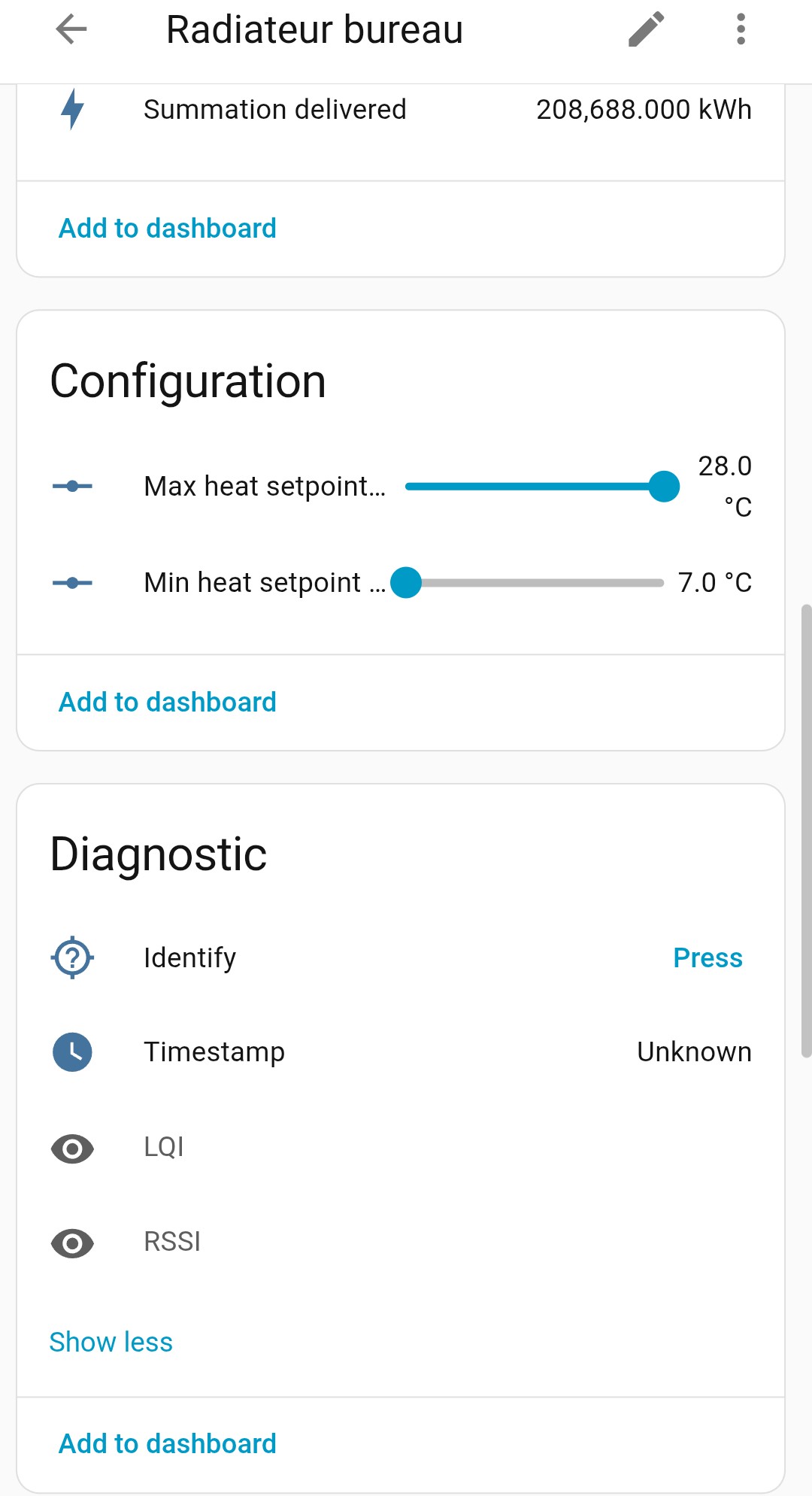
Task: Open the three-dot overflow menu
Action: (741, 30)
